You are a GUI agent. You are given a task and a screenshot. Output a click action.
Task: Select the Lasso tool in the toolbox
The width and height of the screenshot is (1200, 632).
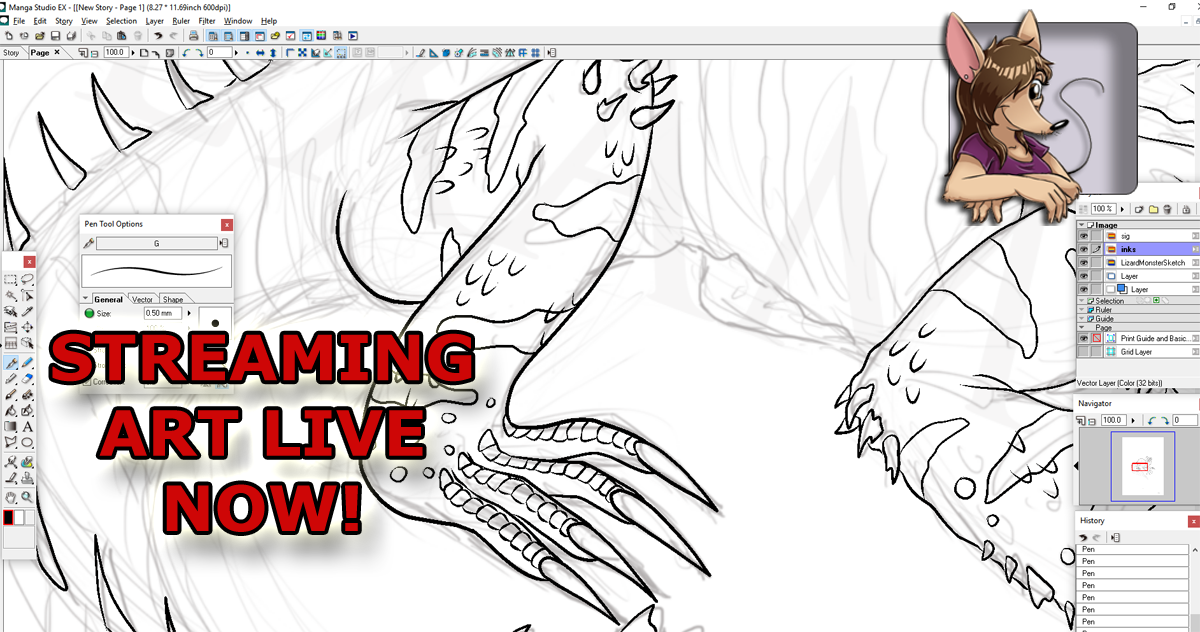click(x=27, y=280)
